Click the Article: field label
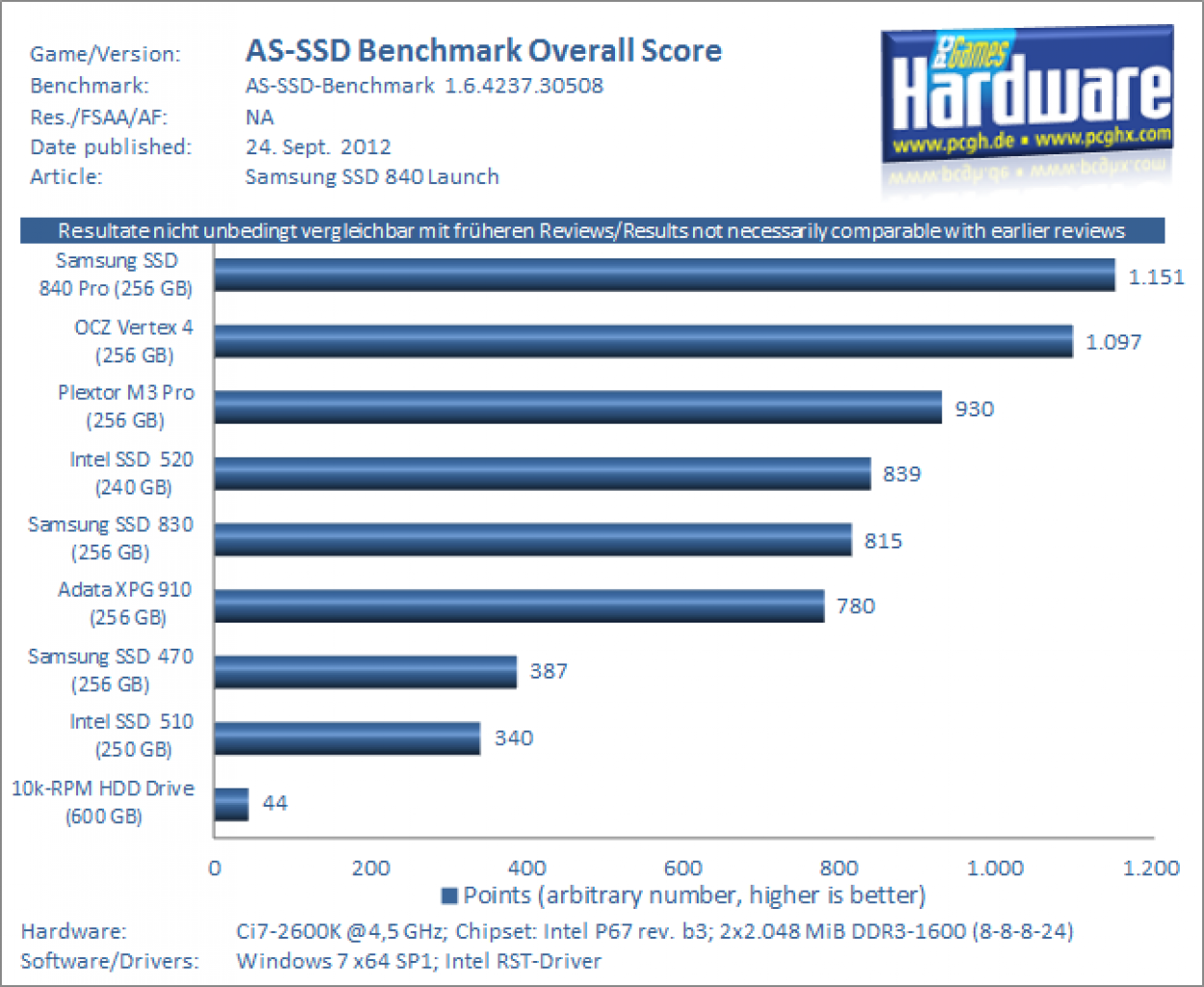Image resolution: width=1204 pixels, height=987 pixels. coord(66,177)
